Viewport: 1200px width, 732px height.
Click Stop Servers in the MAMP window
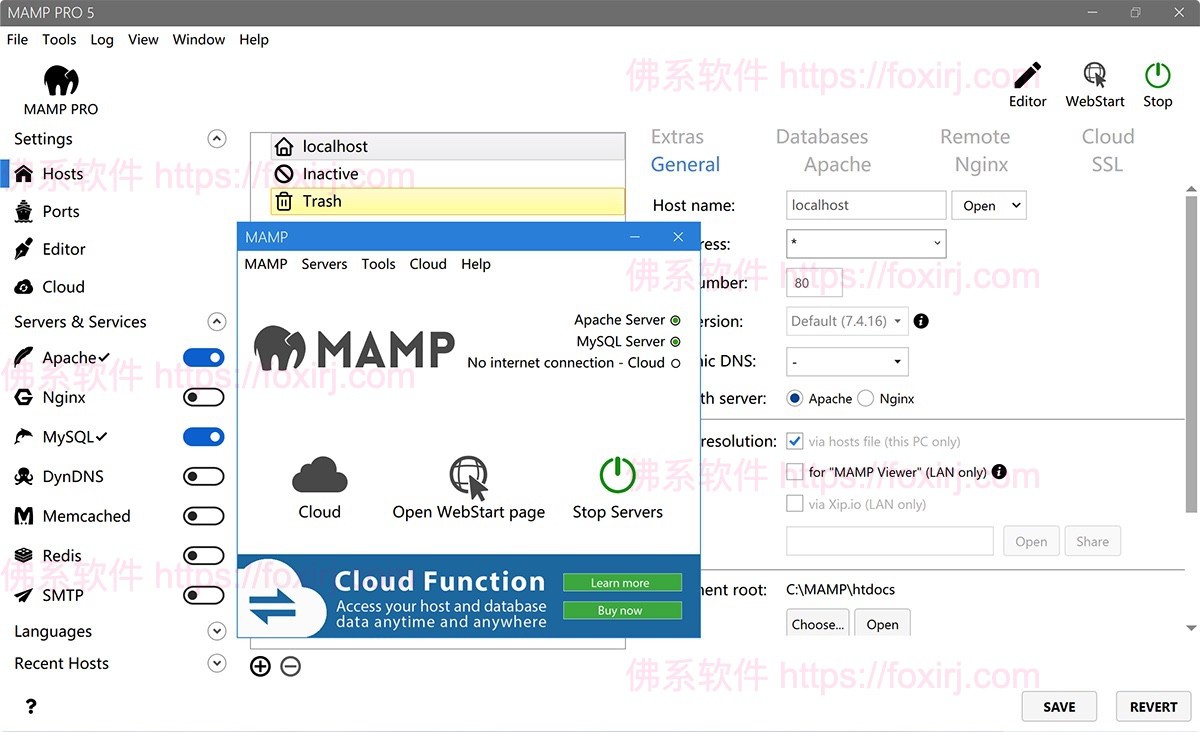[618, 487]
